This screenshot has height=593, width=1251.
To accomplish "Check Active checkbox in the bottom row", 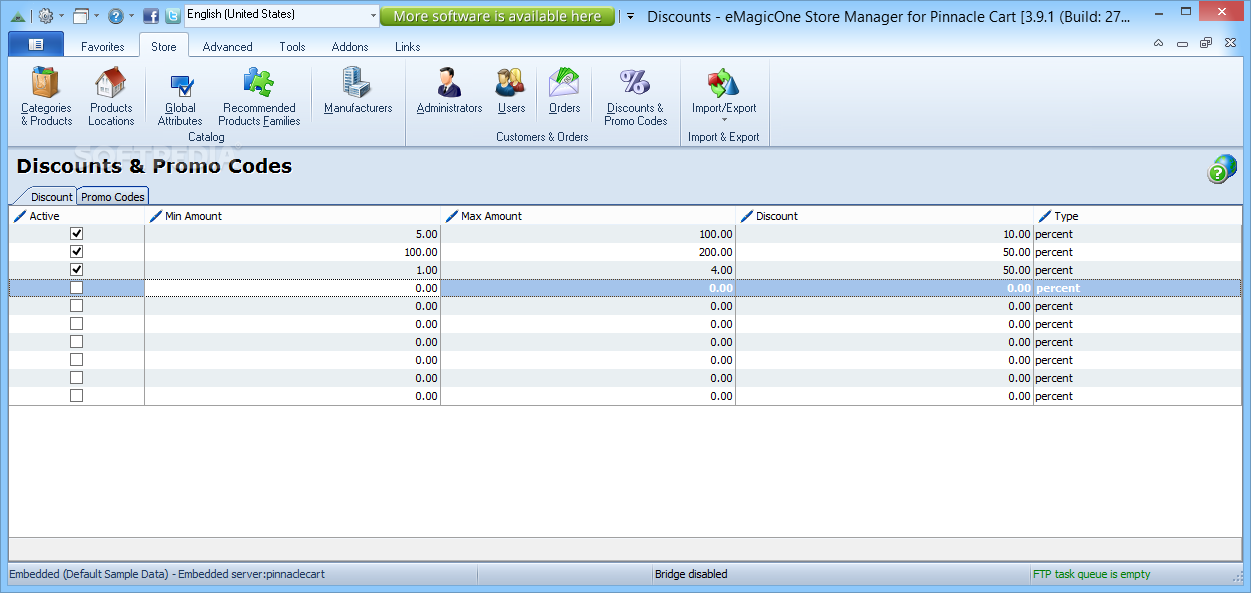I will coord(77,395).
